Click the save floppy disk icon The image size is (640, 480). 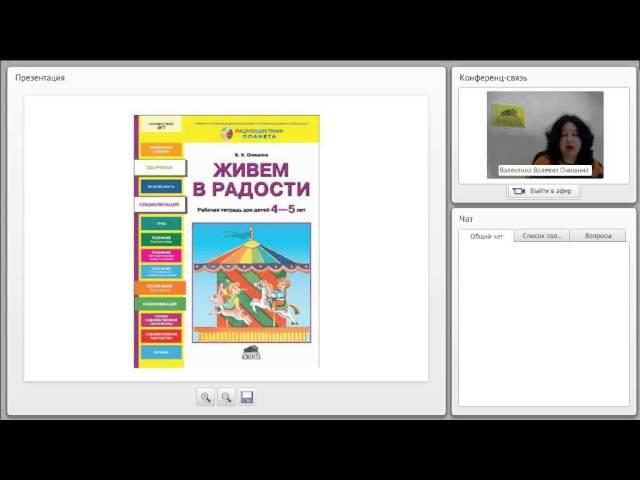pyautogui.click(x=247, y=397)
